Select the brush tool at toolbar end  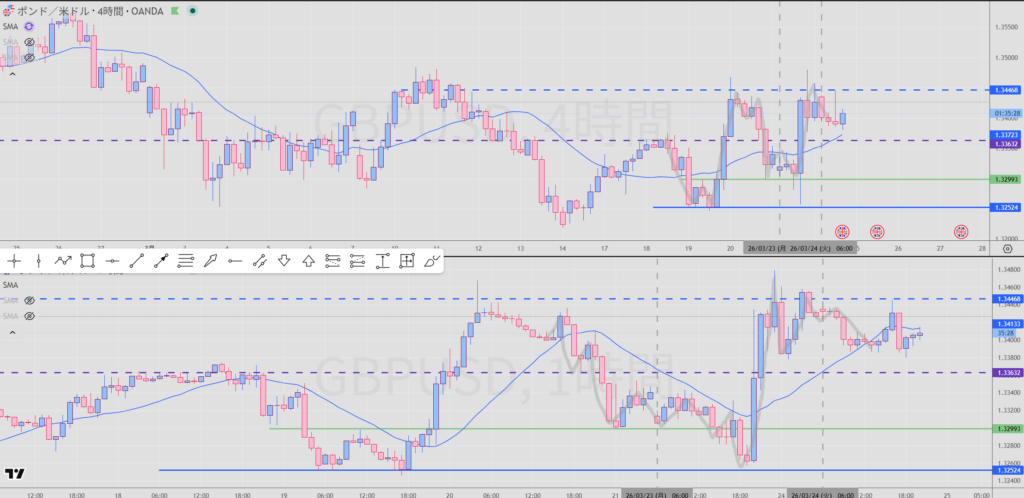[x=431, y=261]
